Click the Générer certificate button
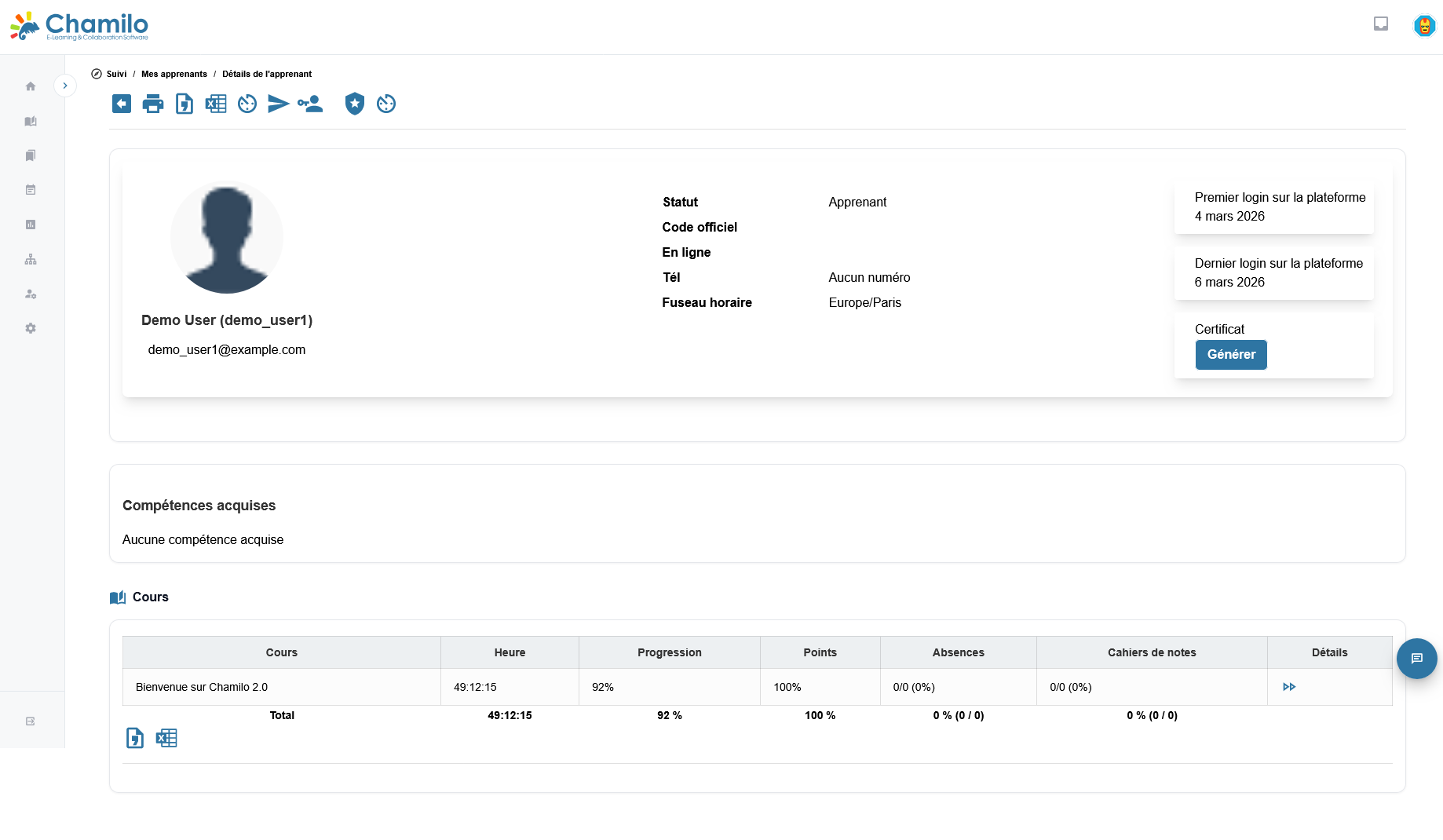The image size is (1443, 840). click(1230, 355)
